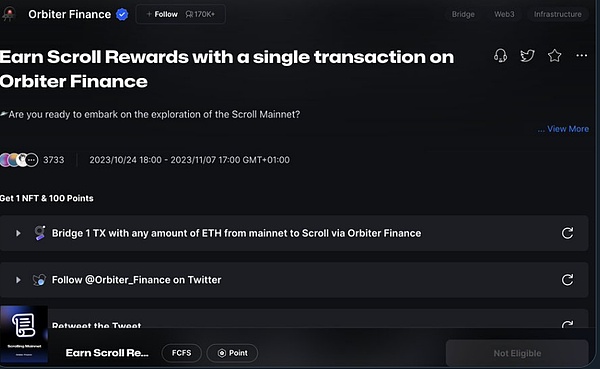The image size is (600, 369).
Task: Click the headset support icon
Action: click(500, 56)
